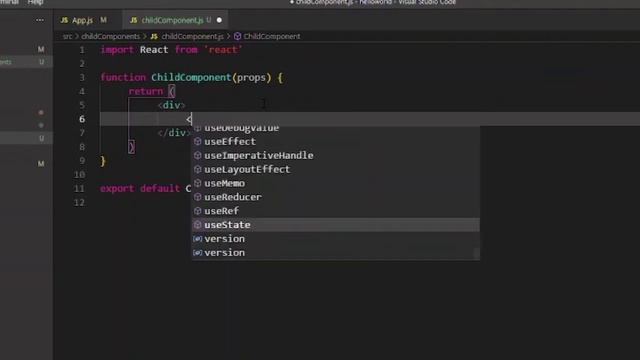
Task: Click the method icon beside useMemo
Action: (198, 183)
